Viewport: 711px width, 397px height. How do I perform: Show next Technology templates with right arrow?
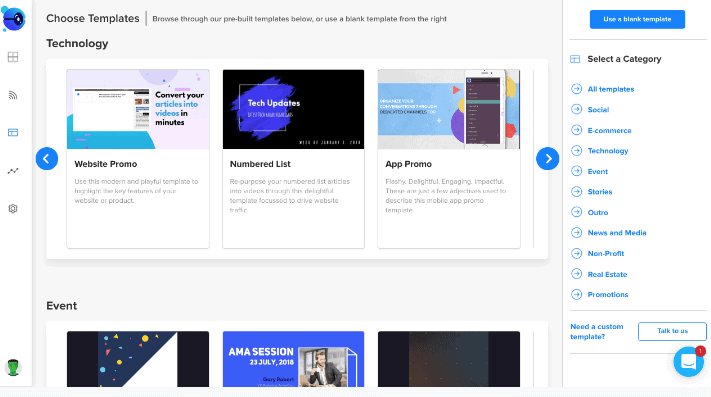click(548, 159)
